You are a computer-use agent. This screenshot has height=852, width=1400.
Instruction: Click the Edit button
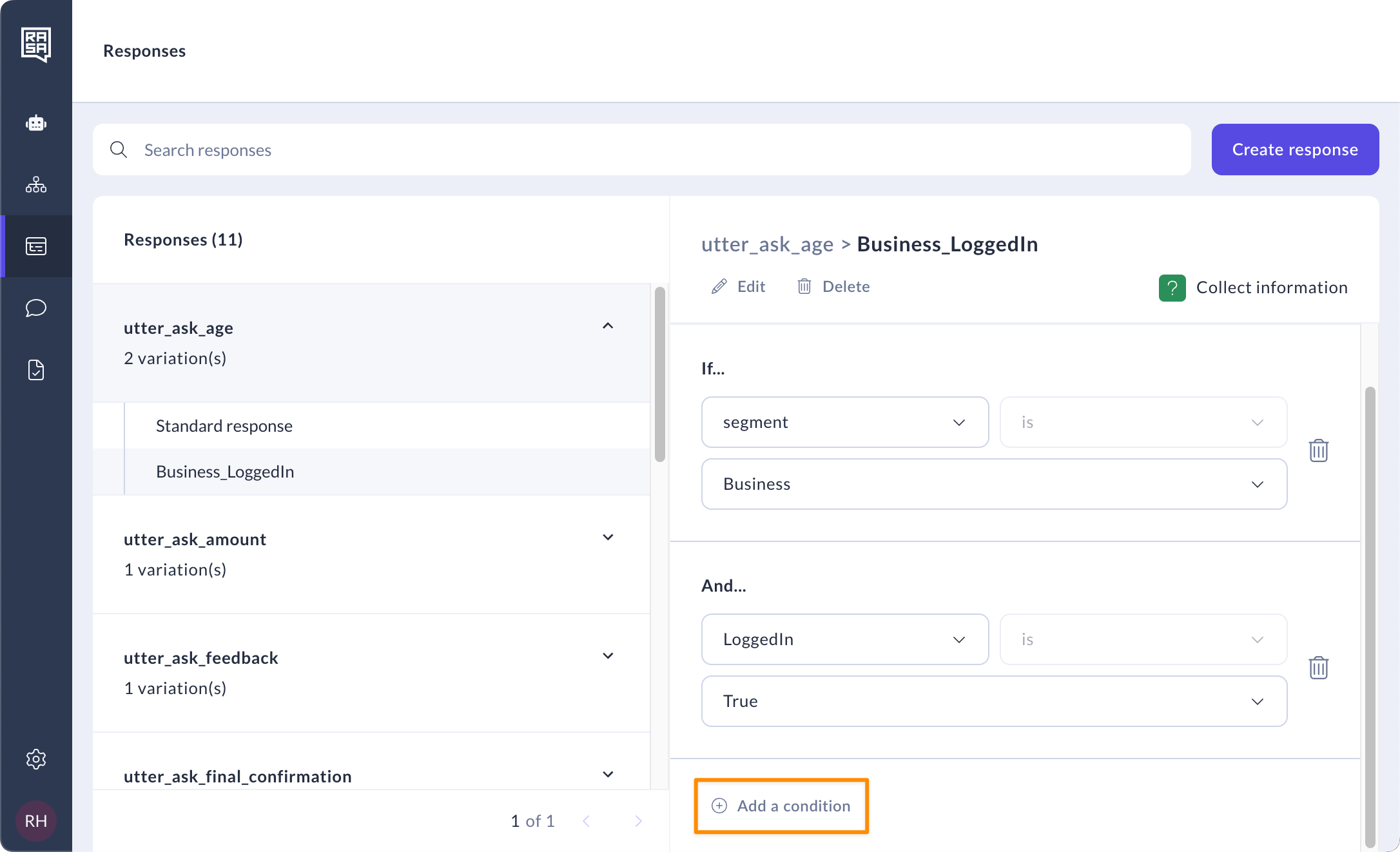pos(739,286)
